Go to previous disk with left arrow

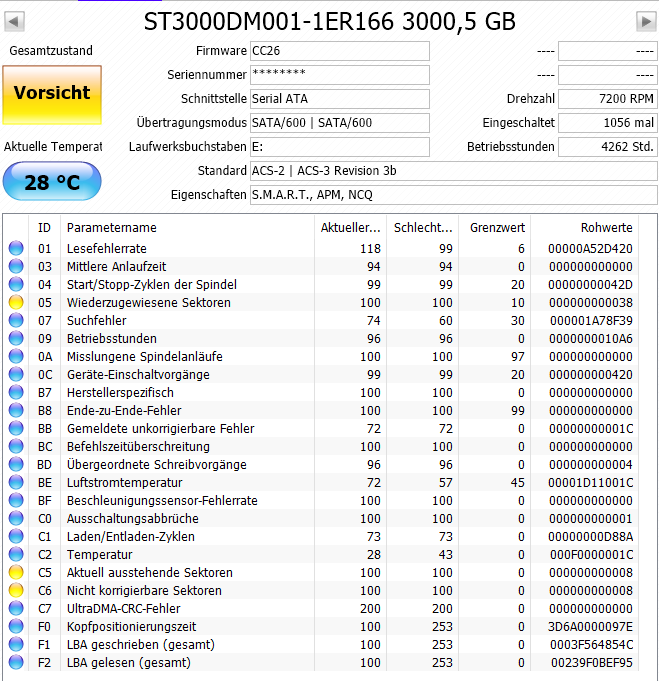14,21
